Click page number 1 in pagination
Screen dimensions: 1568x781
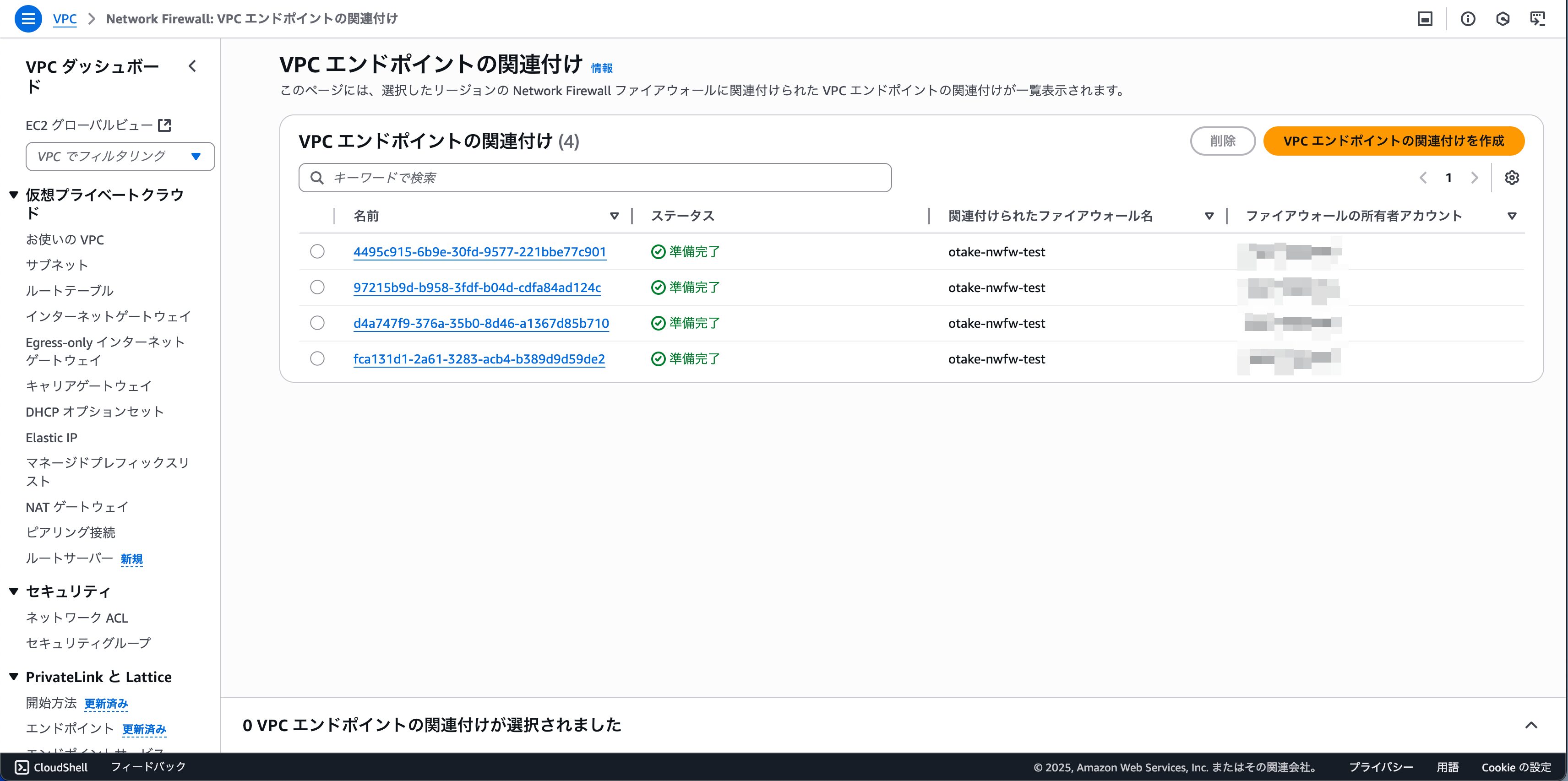point(1448,178)
